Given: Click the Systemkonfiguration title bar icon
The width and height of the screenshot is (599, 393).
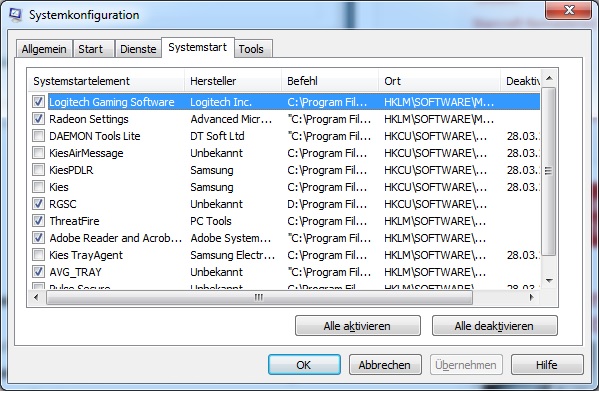Looking at the screenshot, I should click(x=15, y=15).
